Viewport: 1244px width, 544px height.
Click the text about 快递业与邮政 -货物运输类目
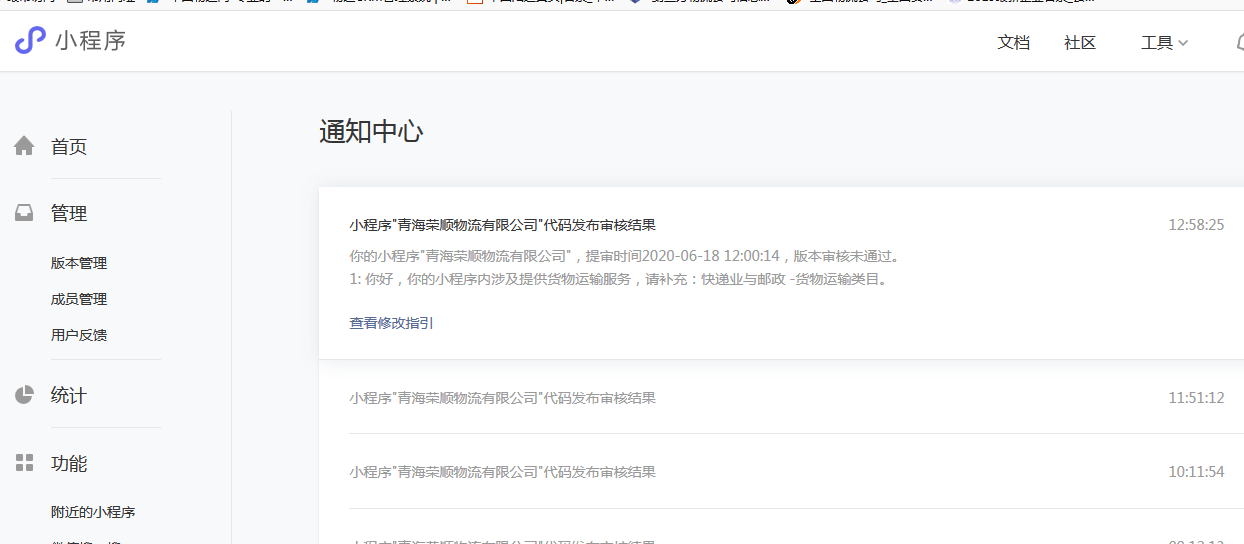(x=619, y=280)
